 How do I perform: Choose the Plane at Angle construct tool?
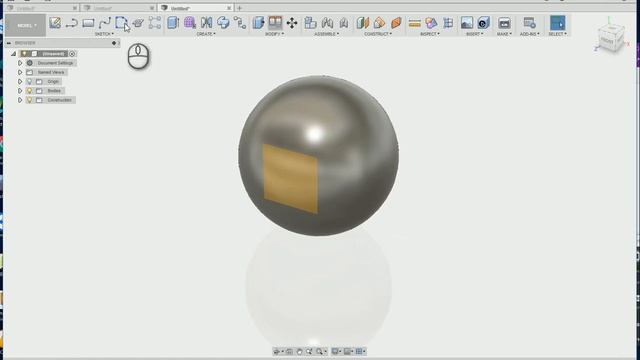[380, 22]
